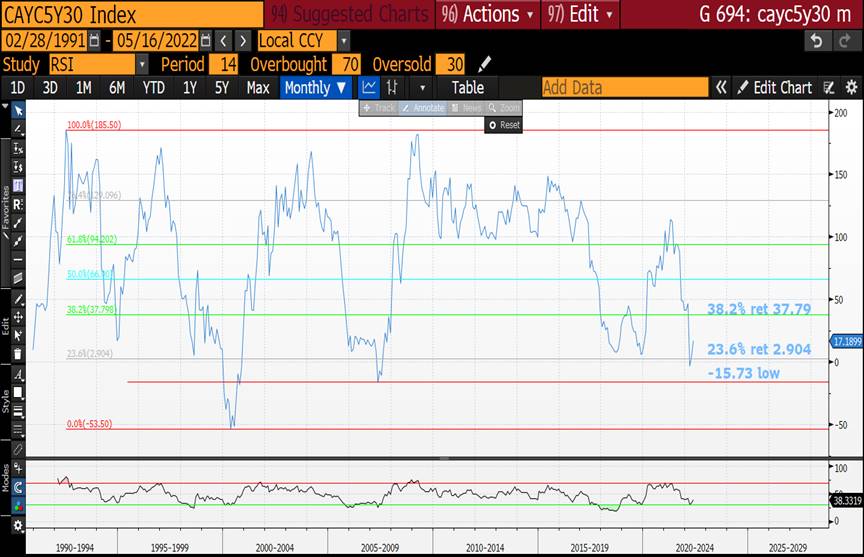Open the line dash style option

[18, 430]
